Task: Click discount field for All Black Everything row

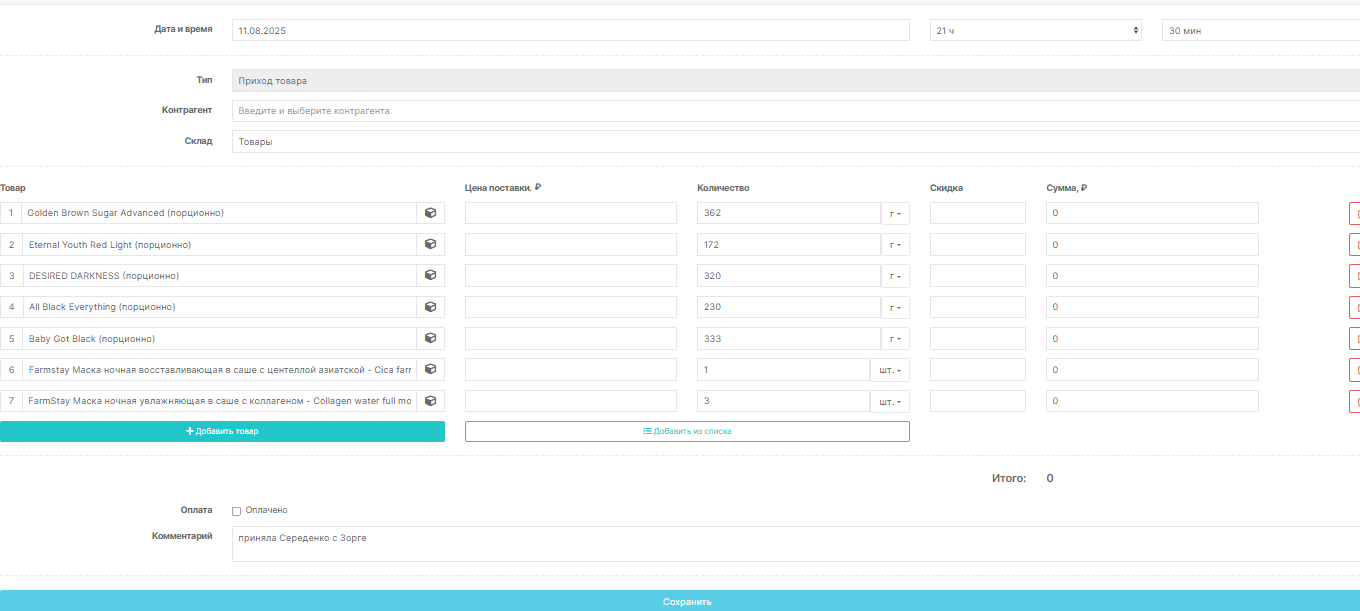Action: click(978, 307)
